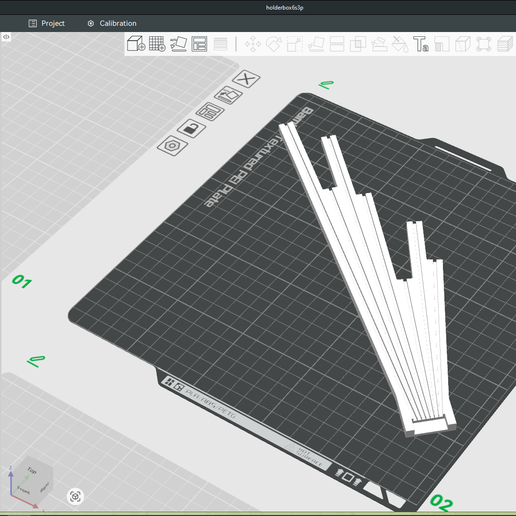Click the Front face of the view cube

tap(24, 490)
